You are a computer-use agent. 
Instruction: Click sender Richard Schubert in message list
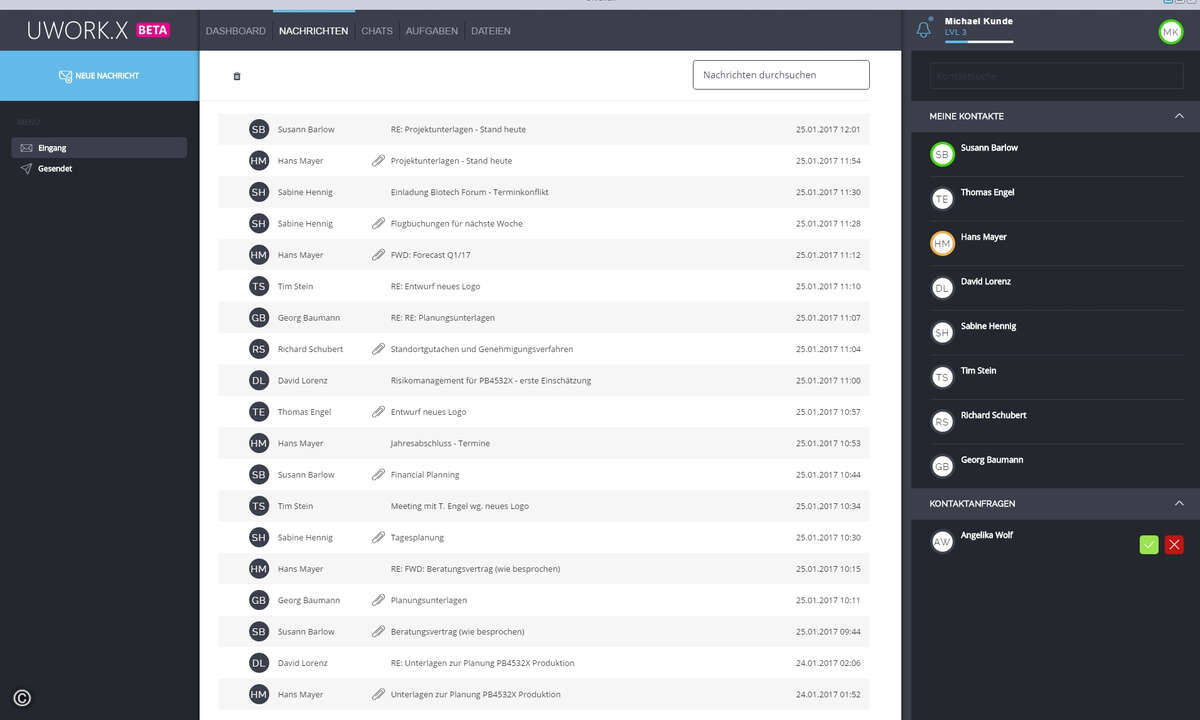point(310,349)
